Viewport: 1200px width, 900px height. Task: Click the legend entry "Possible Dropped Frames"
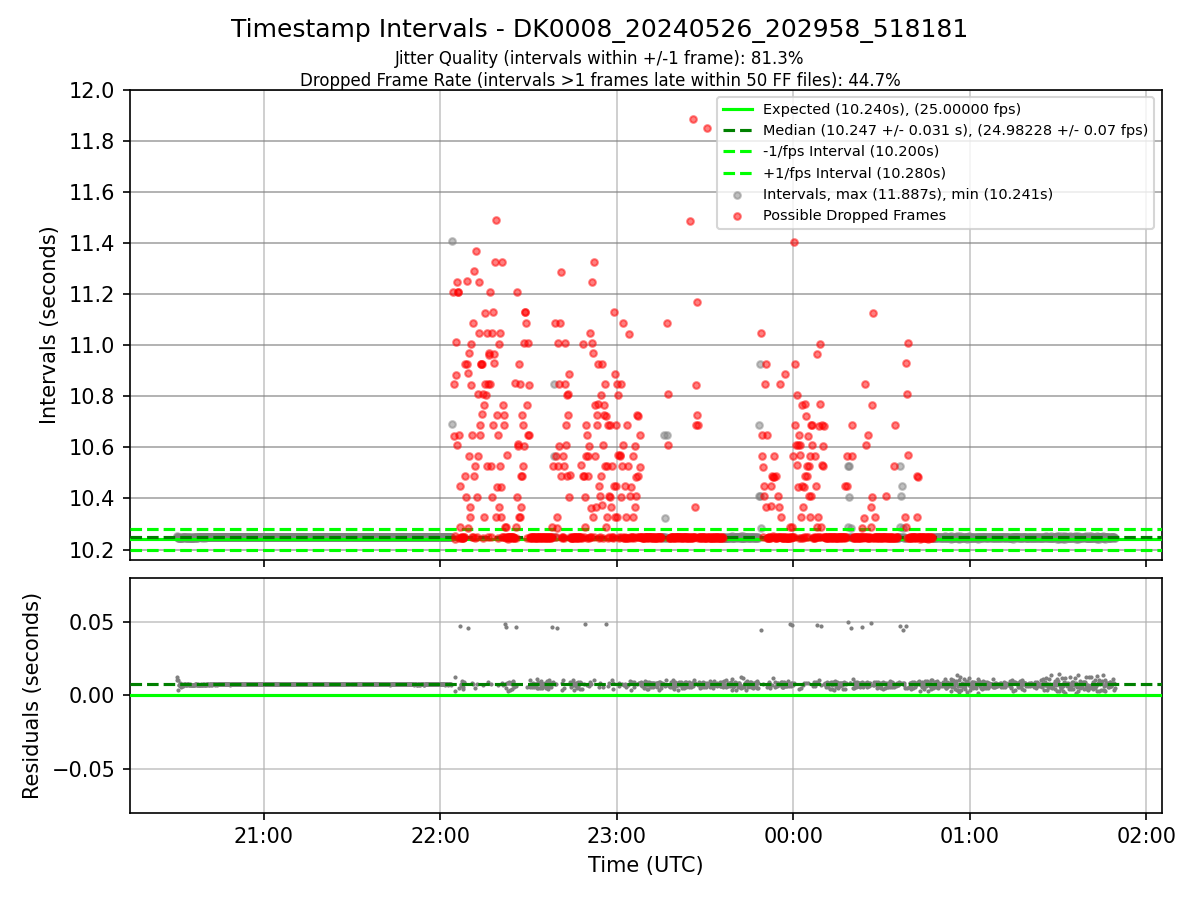854,215
